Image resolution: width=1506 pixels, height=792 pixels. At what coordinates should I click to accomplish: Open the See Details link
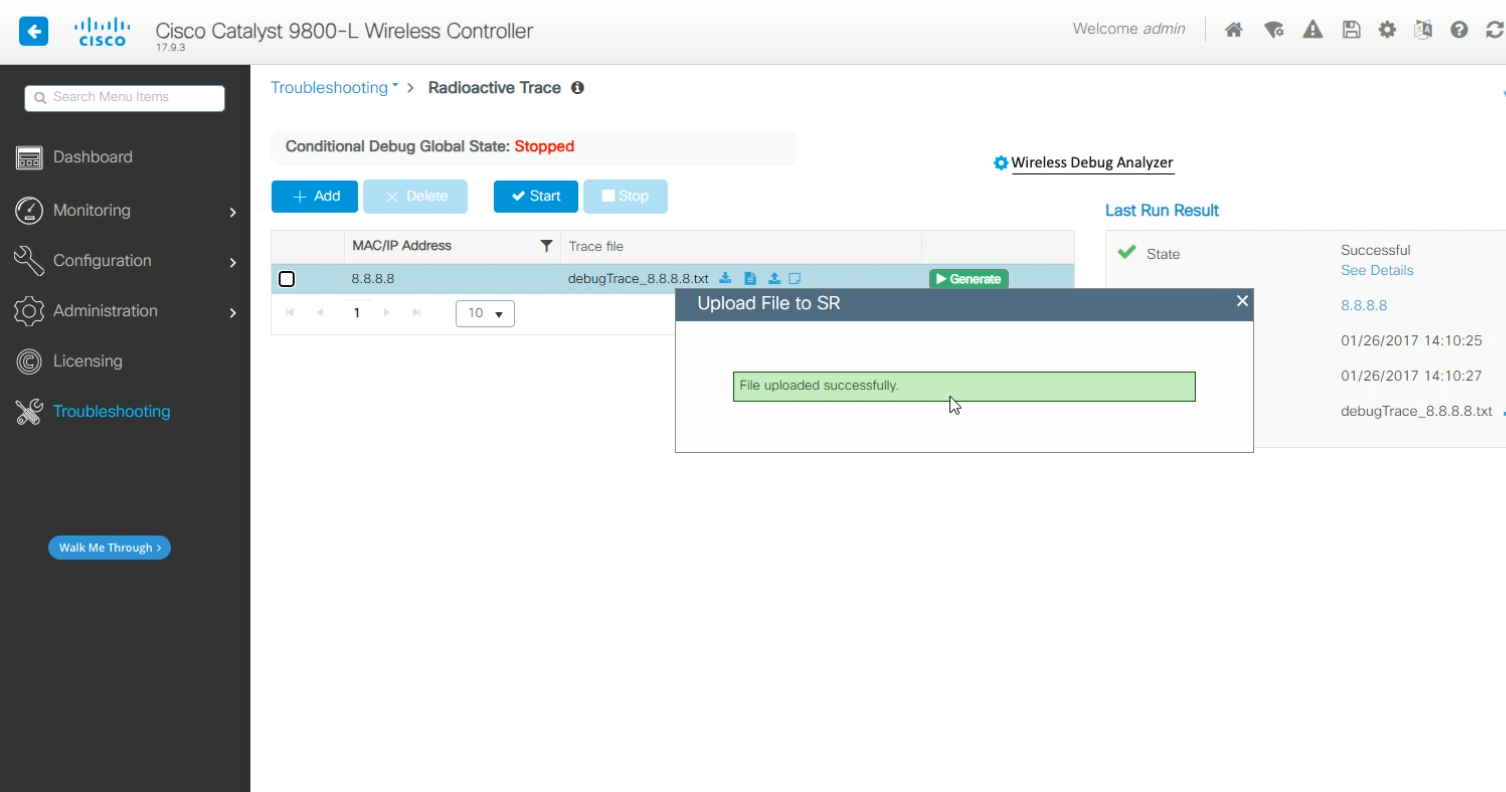point(1377,271)
